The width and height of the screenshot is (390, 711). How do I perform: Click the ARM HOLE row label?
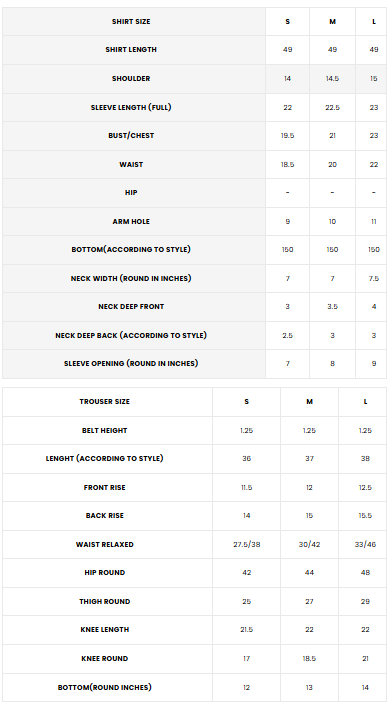(131, 222)
